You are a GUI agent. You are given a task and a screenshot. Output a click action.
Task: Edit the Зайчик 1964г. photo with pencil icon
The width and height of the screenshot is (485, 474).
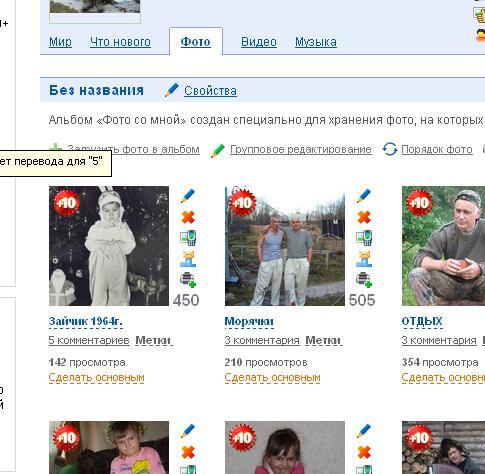188,196
